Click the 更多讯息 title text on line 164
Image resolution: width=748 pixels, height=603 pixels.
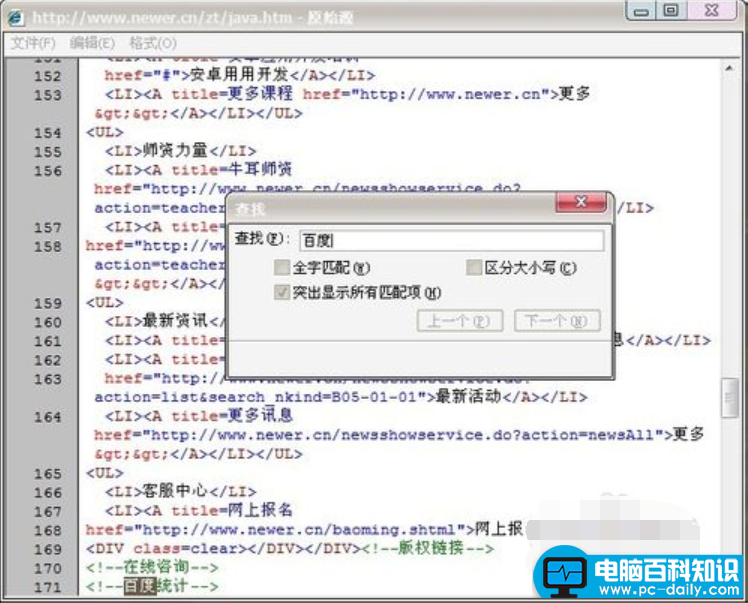pyautogui.click(x=260, y=416)
